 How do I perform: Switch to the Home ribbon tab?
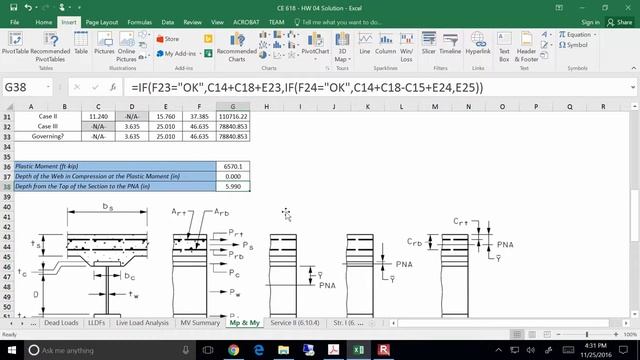(x=44, y=22)
